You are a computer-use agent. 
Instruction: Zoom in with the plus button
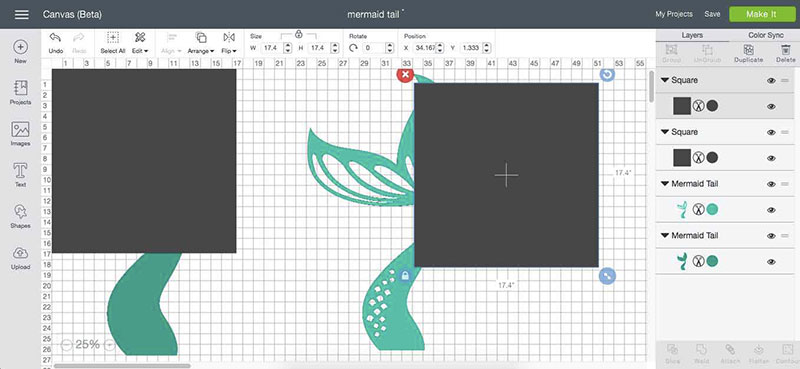109,346
